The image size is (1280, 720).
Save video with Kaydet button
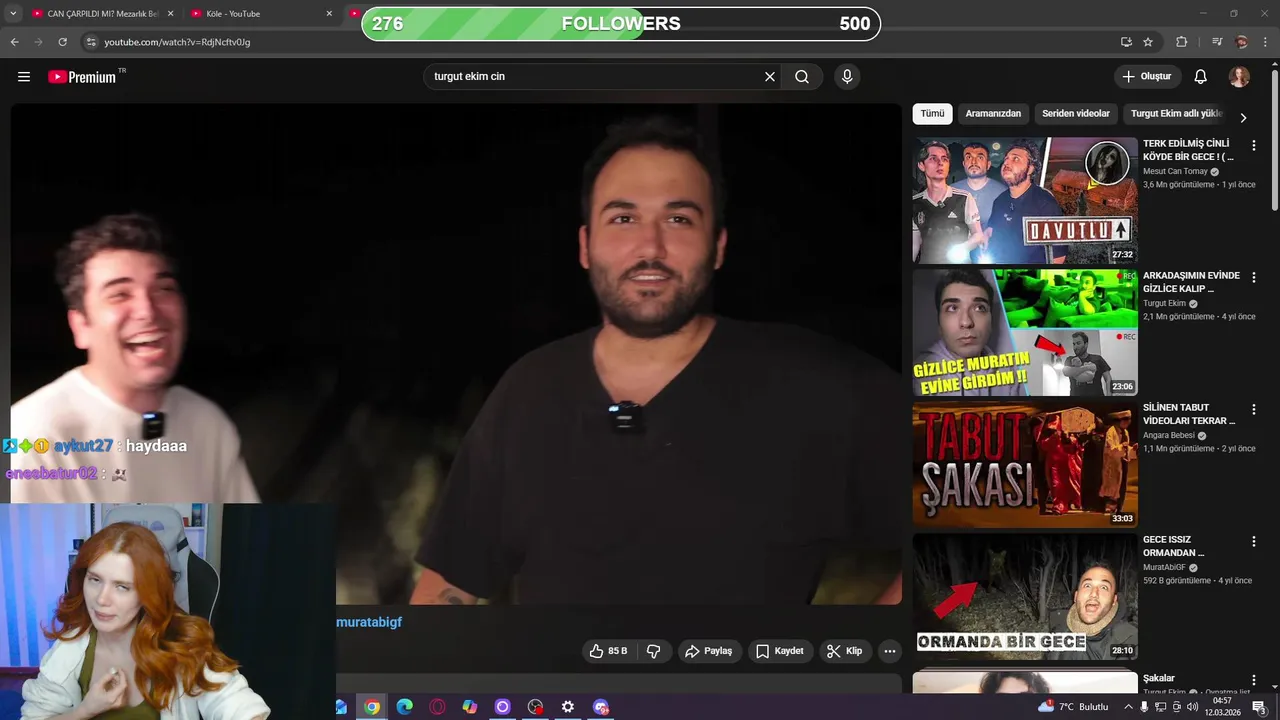coord(780,651)
